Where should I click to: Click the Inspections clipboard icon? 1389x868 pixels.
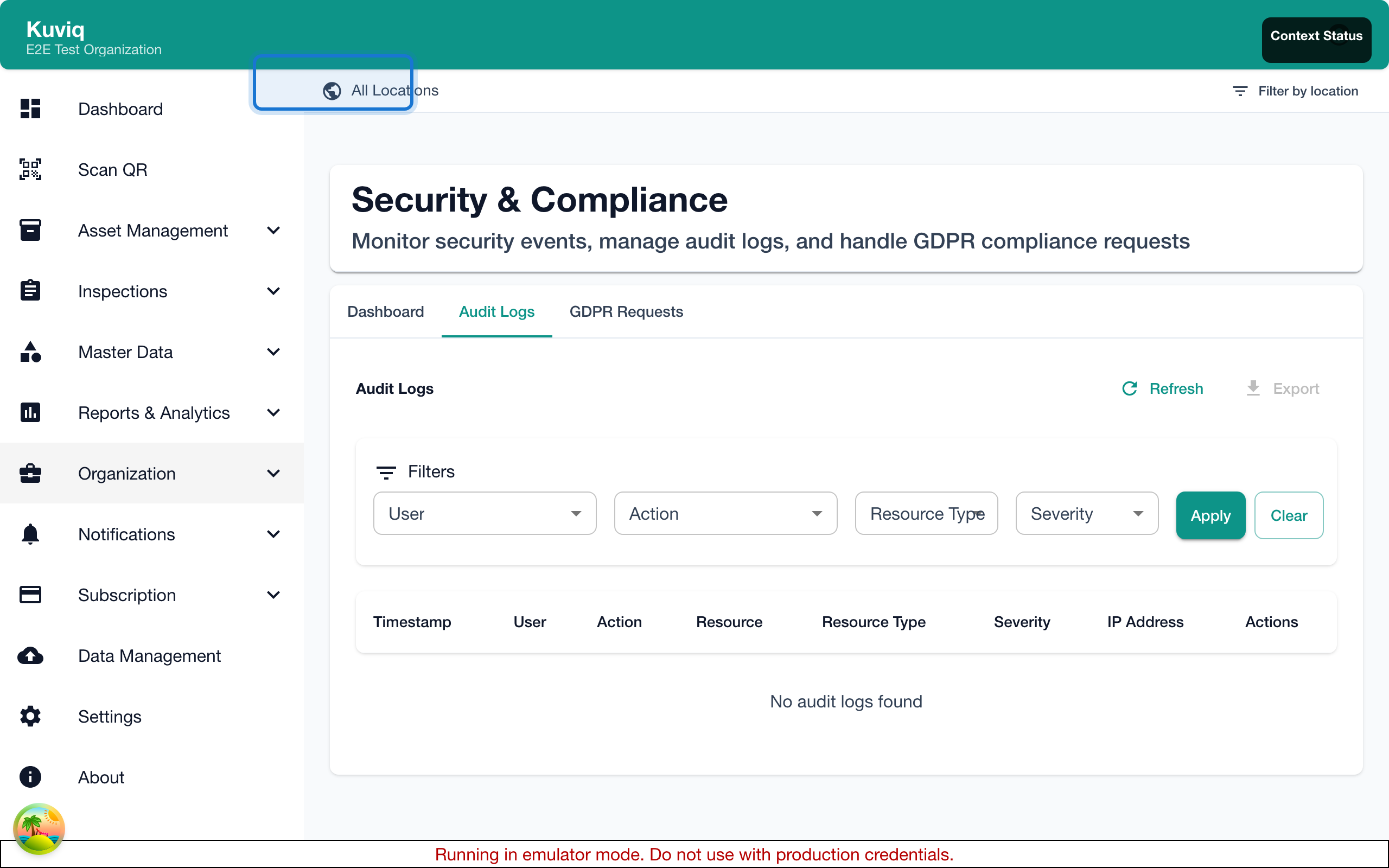(x=30, y=290)
